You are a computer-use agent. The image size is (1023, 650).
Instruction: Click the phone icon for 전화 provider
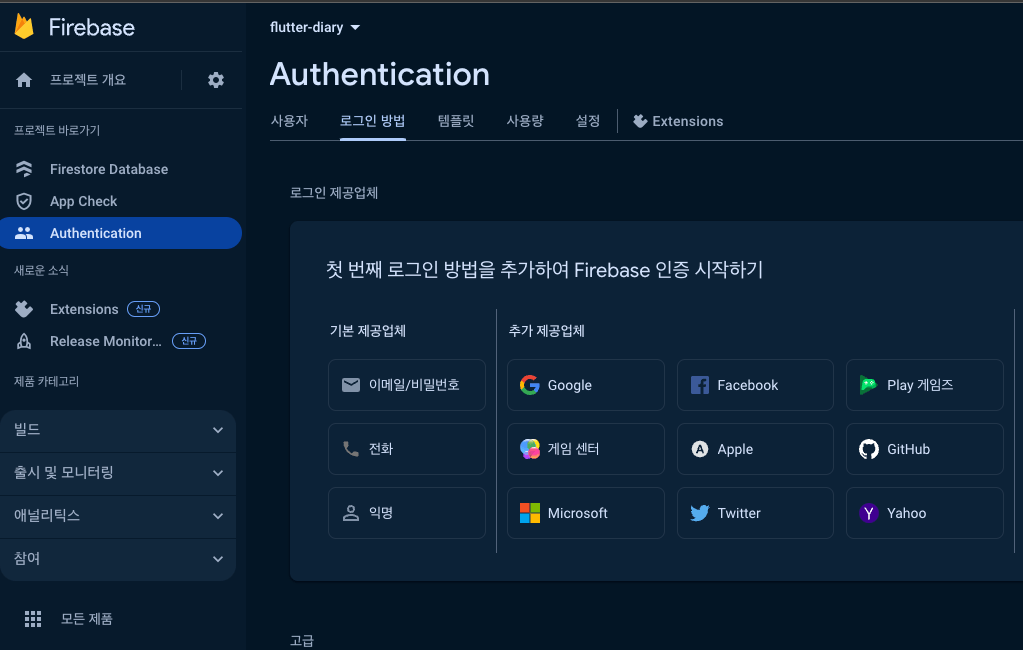tap(351, 449)
